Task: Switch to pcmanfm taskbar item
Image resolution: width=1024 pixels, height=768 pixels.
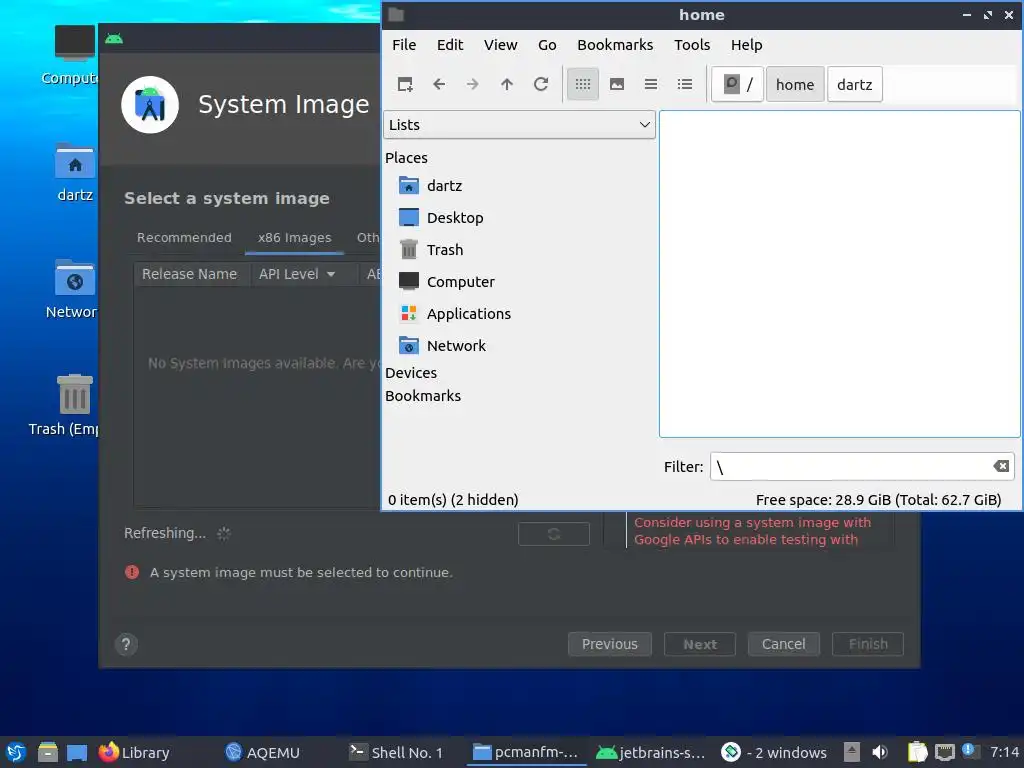Action: coord(526,752)
